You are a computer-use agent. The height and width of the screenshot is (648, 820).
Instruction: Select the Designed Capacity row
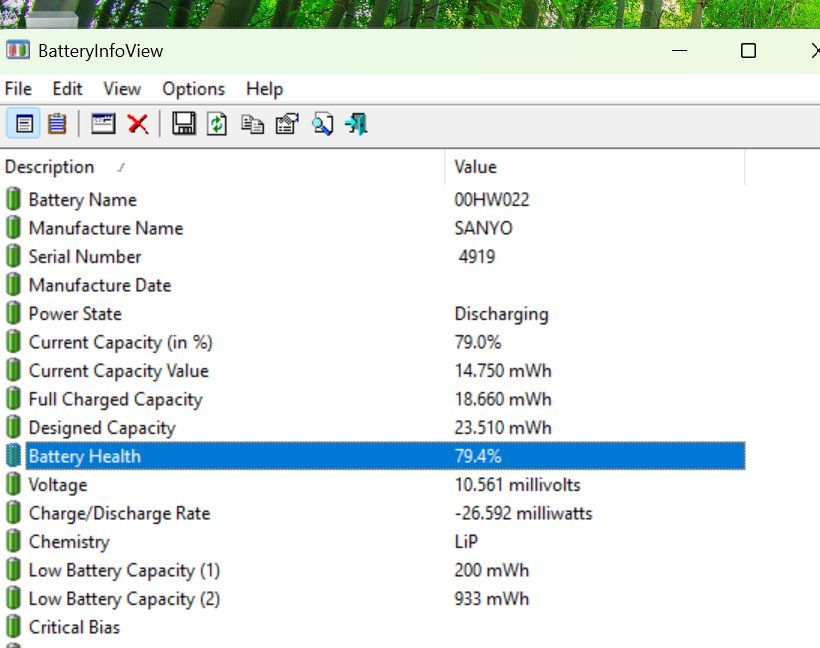click(x=101, y=428)
